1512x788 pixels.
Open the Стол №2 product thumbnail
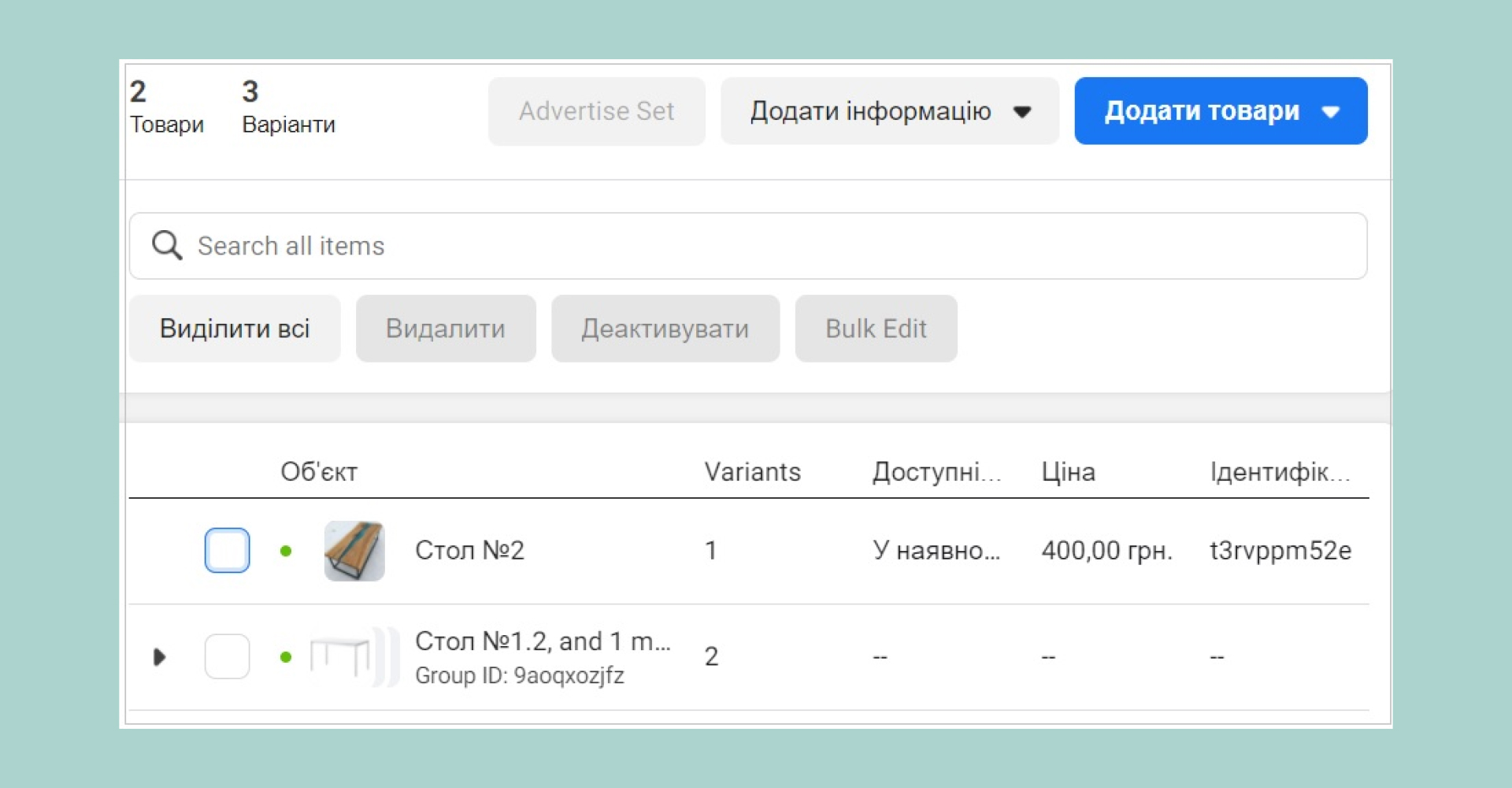(x=354, y=551)
